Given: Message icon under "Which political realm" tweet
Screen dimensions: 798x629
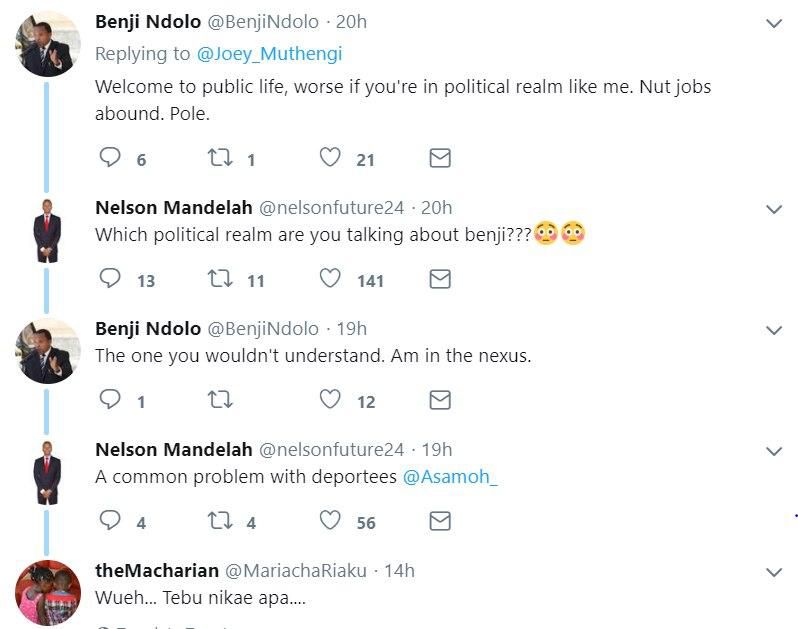Looking at the screenshot, I should click(x=440, y=279).
